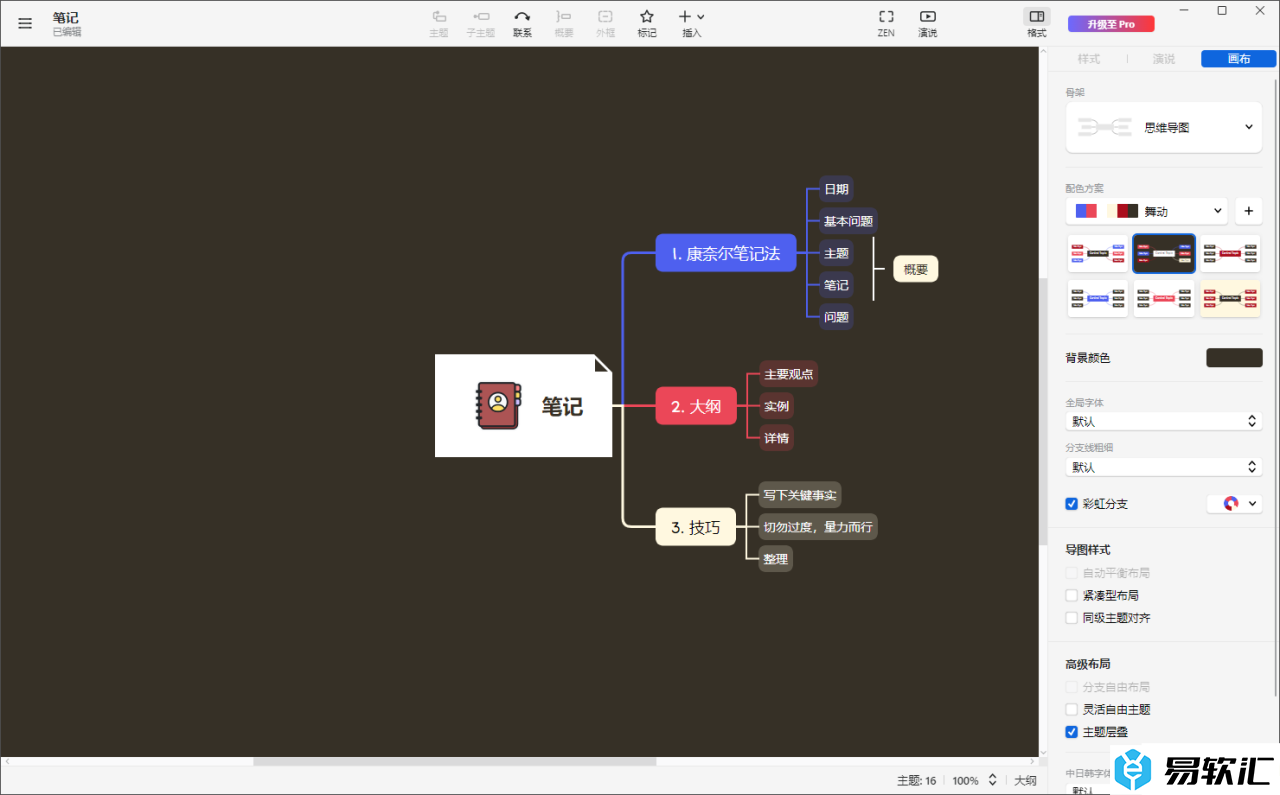Image resolution: width=1280 pixels, height=795 pixels.
Task: Select the 3. 技巧 branch topic
Action: (x=696, y=527)
